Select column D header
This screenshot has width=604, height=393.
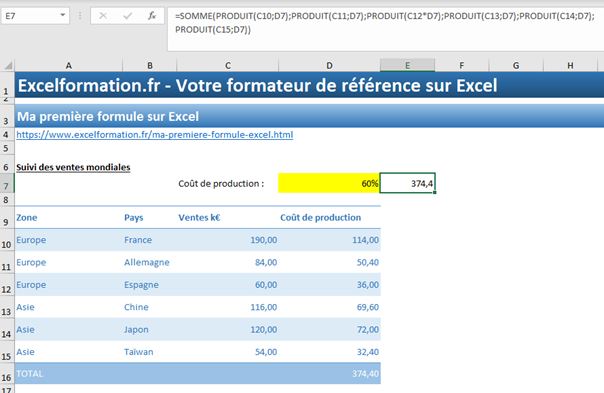pos(329,66)
